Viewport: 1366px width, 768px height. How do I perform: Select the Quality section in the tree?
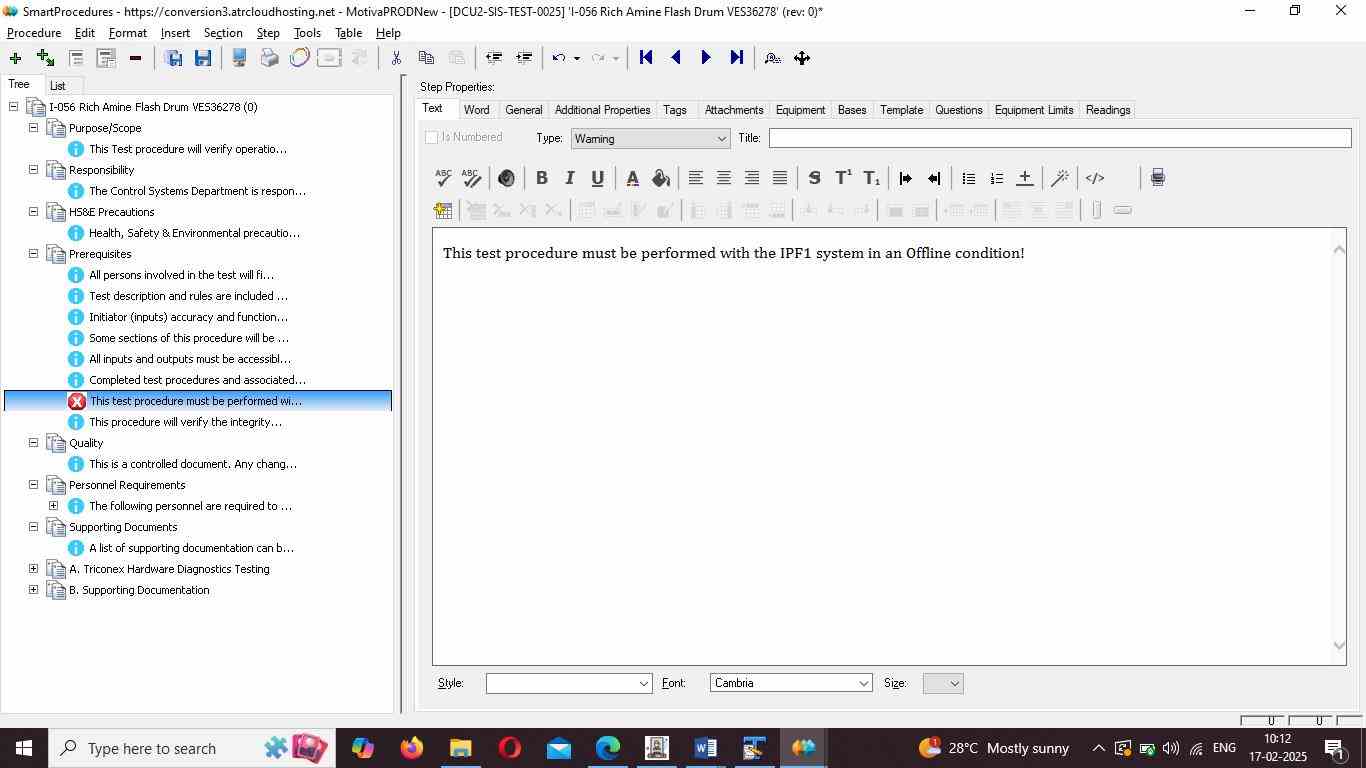point(86,443)
